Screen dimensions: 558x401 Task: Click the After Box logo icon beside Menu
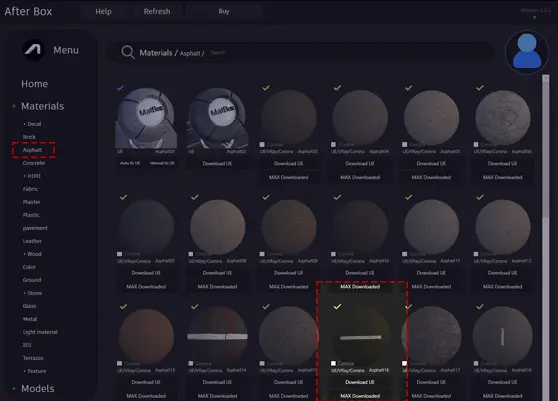coord(33,50)
